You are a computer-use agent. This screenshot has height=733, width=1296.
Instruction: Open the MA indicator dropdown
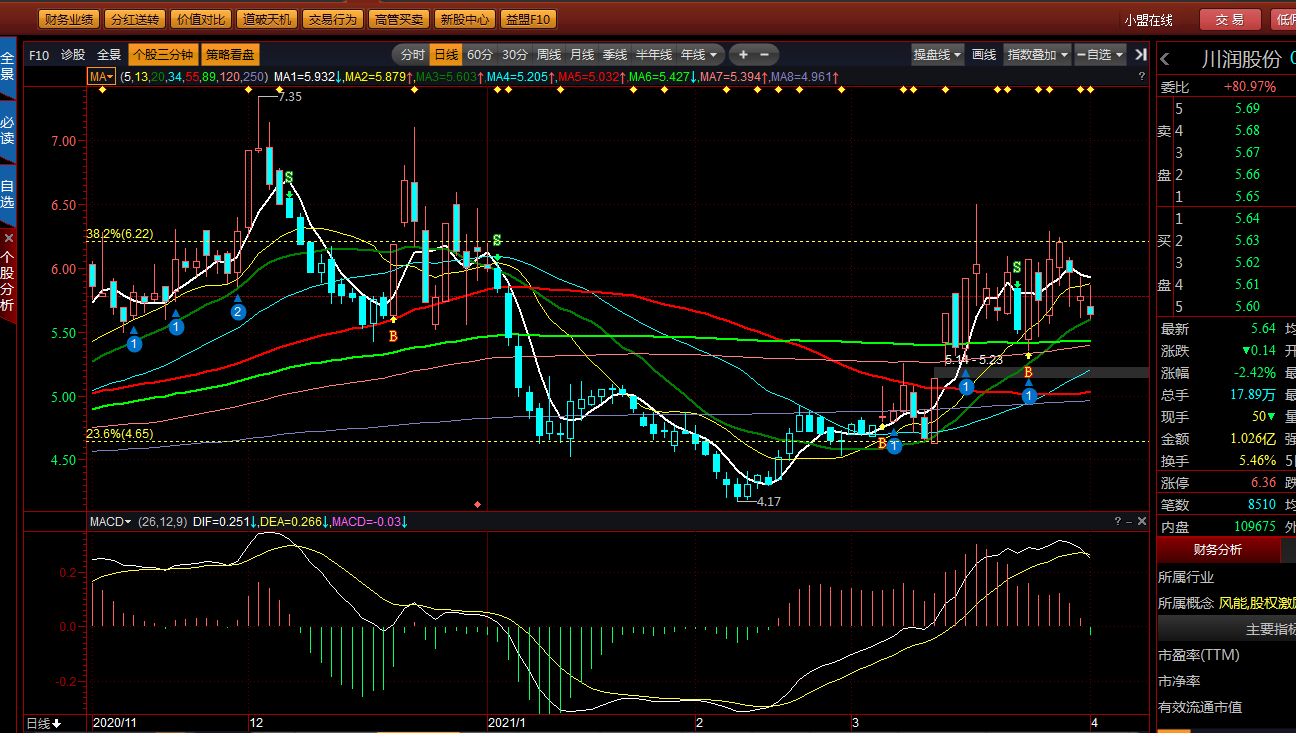[x=101, y=76]
